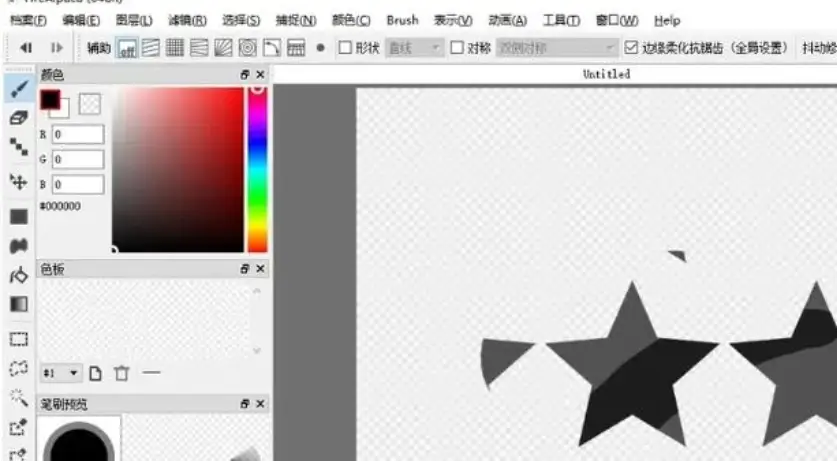The width and height of the screenshot is (837, 461).
Task: Open the Help menu
Action: tap(667, 21)
